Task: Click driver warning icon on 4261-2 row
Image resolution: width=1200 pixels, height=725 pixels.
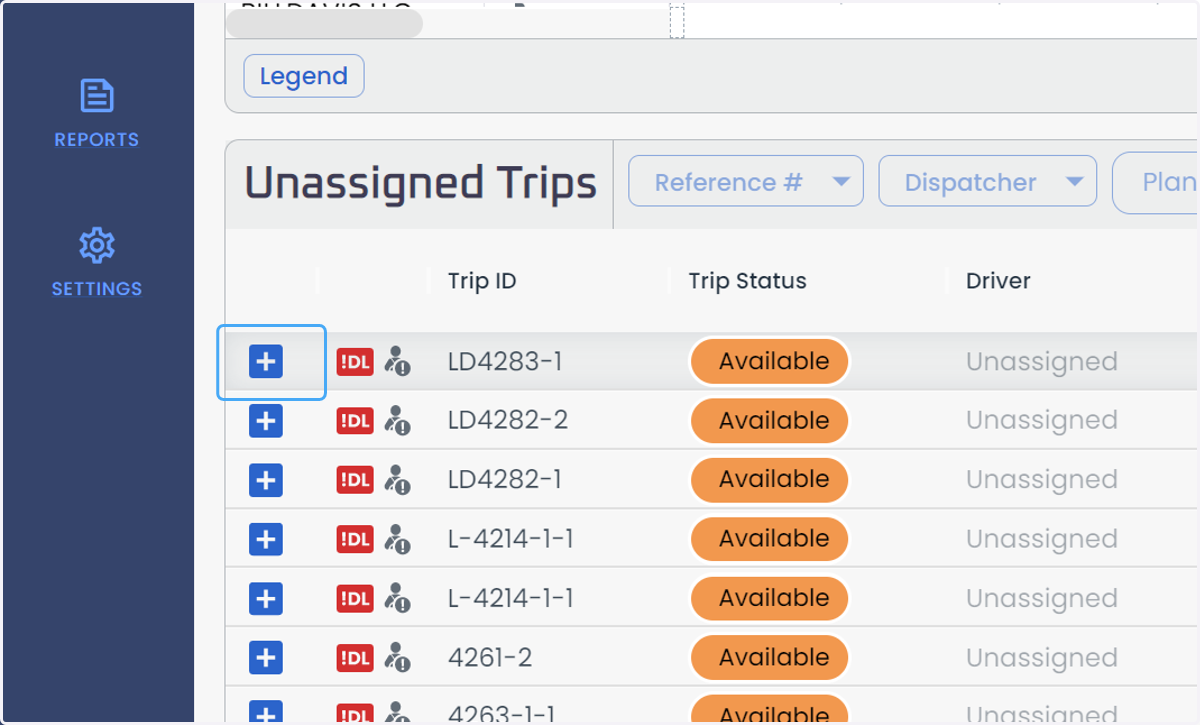Action: 398,658
